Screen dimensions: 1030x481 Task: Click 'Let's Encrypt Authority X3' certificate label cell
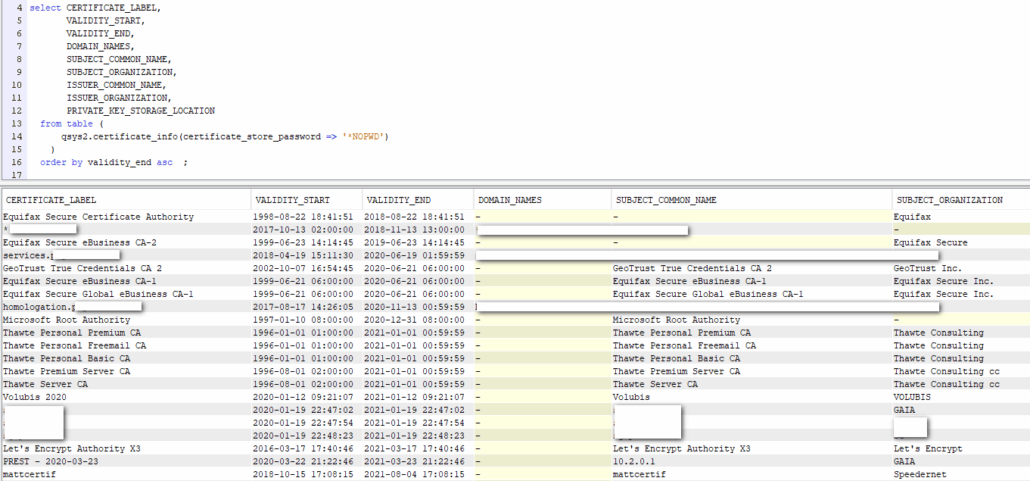pos(72,449)
